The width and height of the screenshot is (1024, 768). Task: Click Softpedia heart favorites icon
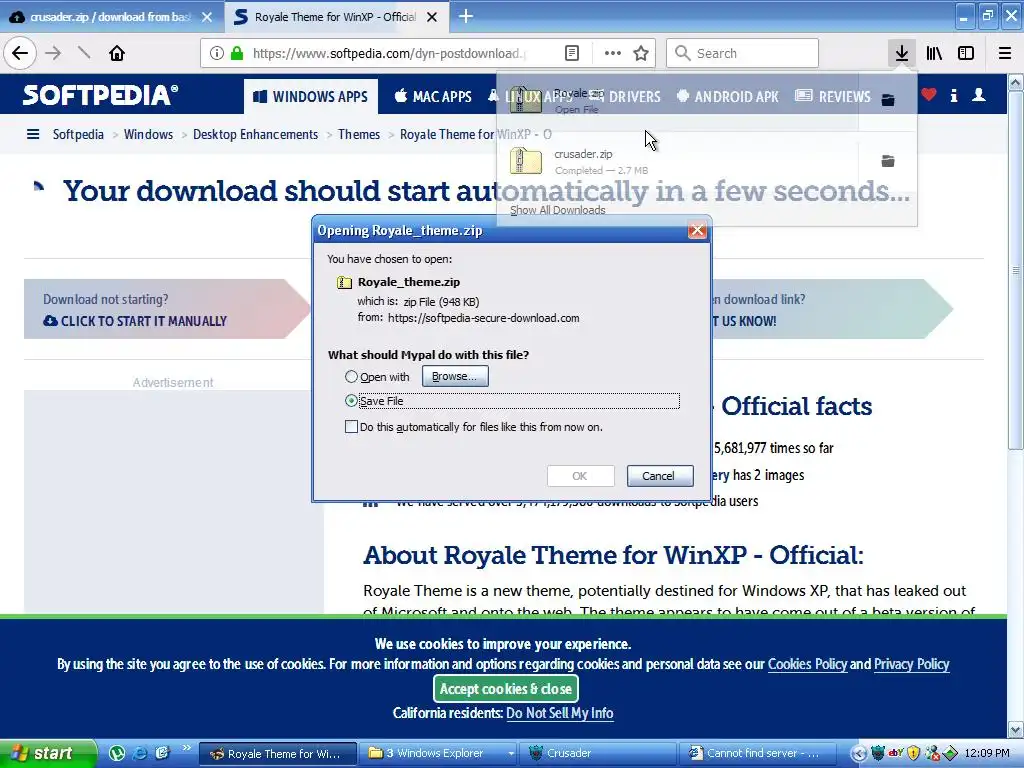[x=929, y=95]
